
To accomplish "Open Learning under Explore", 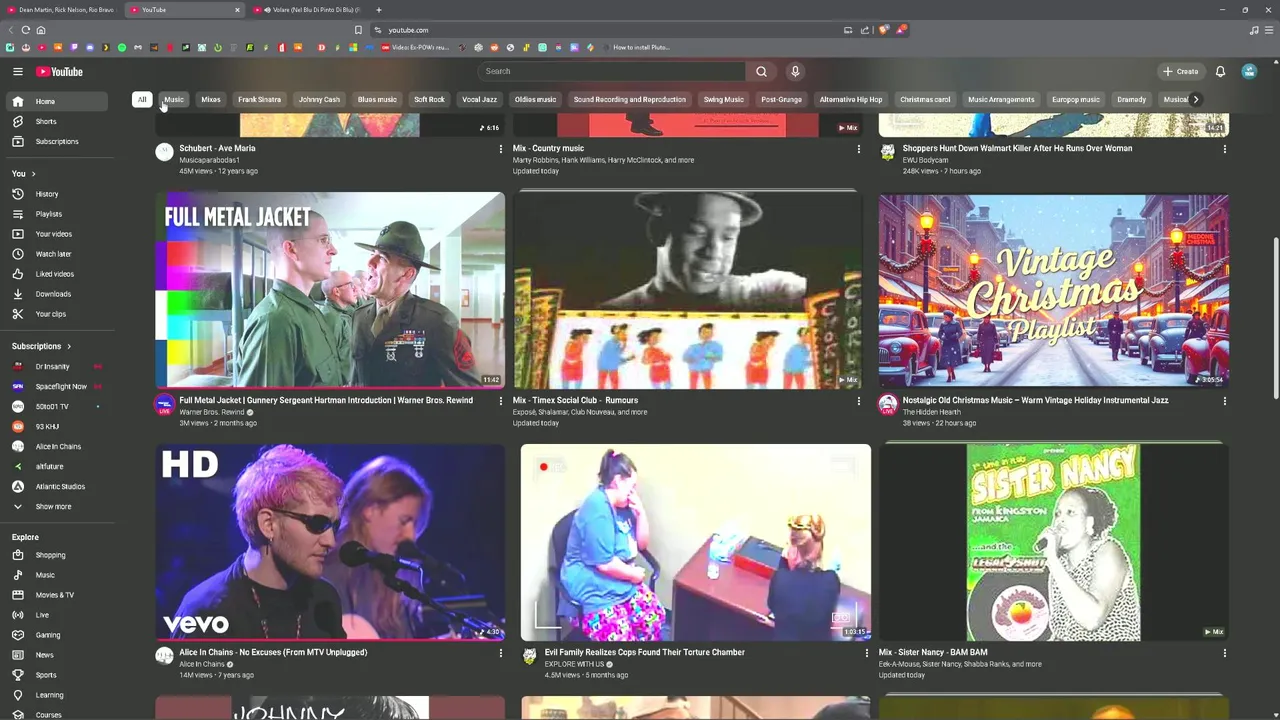I will 55,695.
